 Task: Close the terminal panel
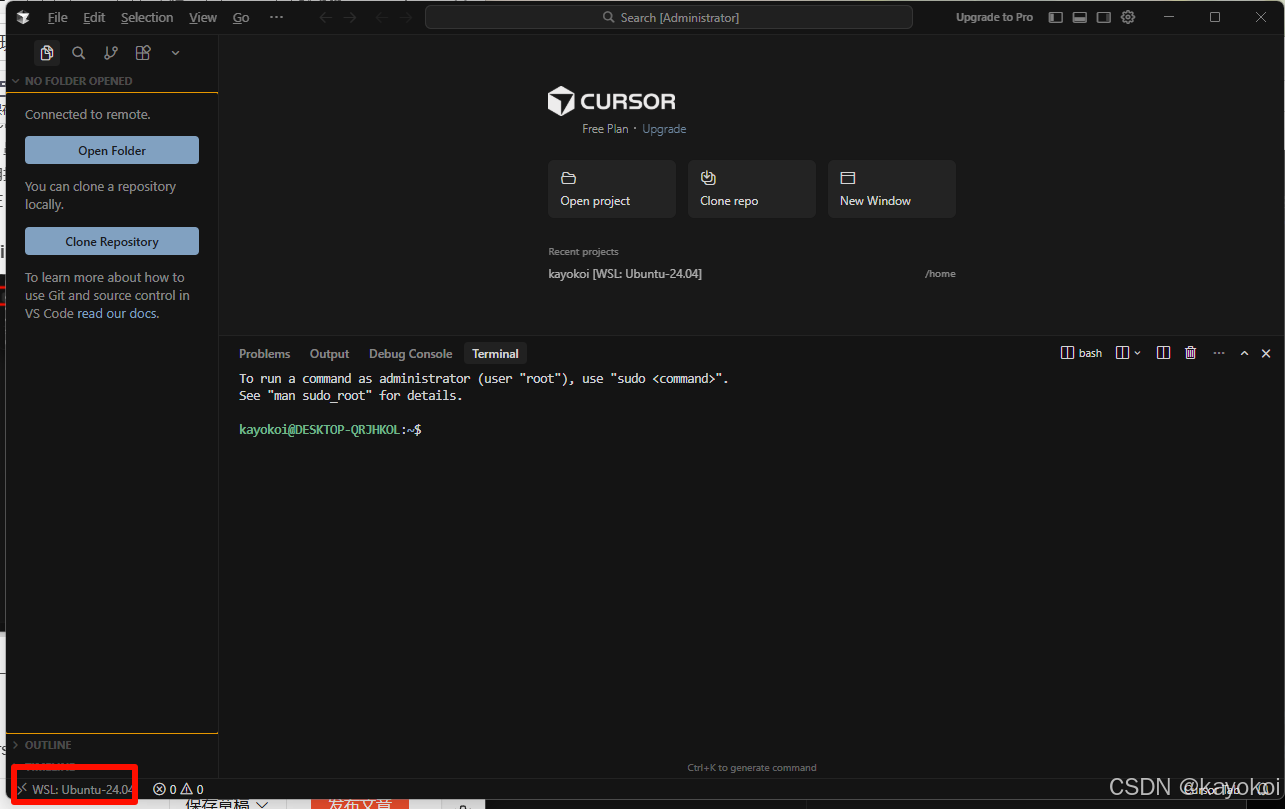[x=1266, y=353]
